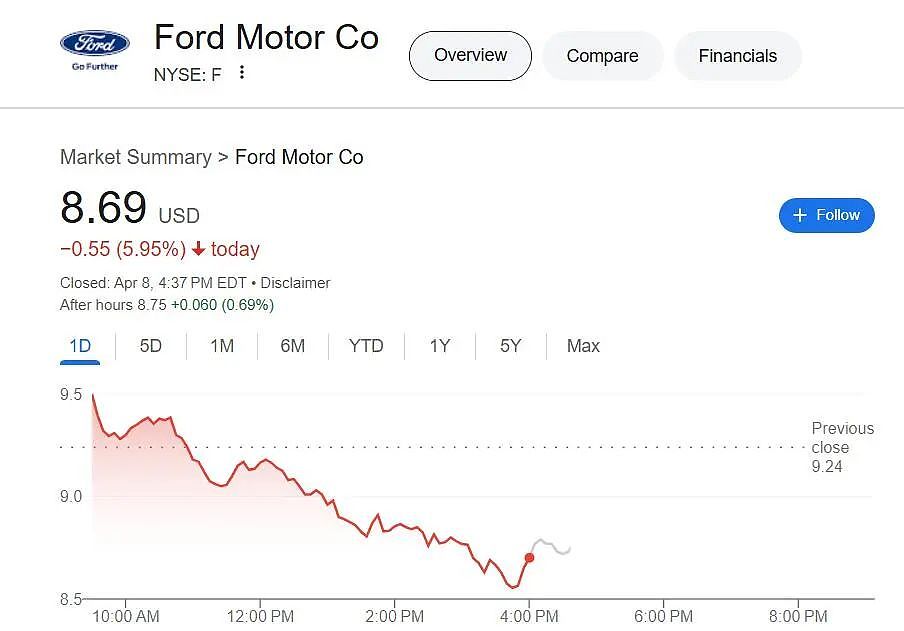Open the Overview tab
This screenshot has width=904, height=631.
pyautogui.click(x=470, y=56)
